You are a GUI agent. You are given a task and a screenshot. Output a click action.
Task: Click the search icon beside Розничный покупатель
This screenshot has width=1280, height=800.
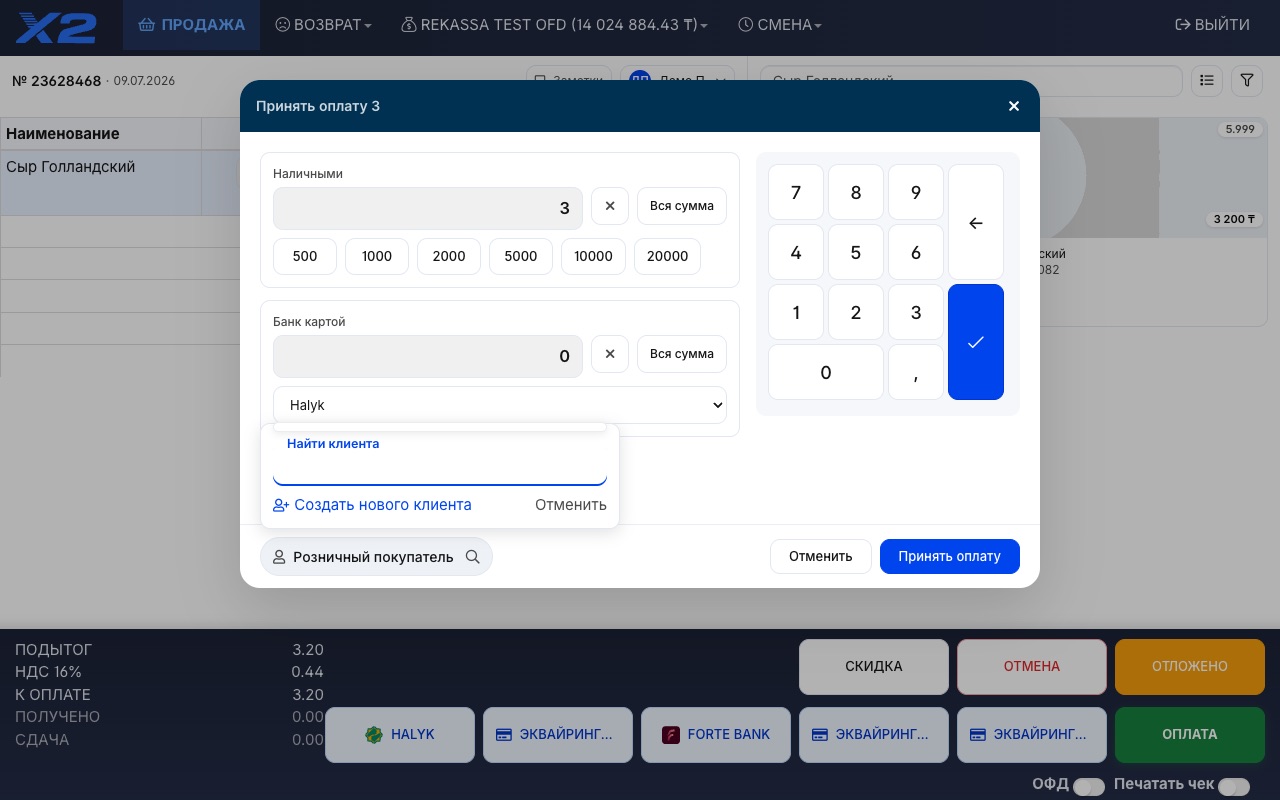(x=473, y=557)
